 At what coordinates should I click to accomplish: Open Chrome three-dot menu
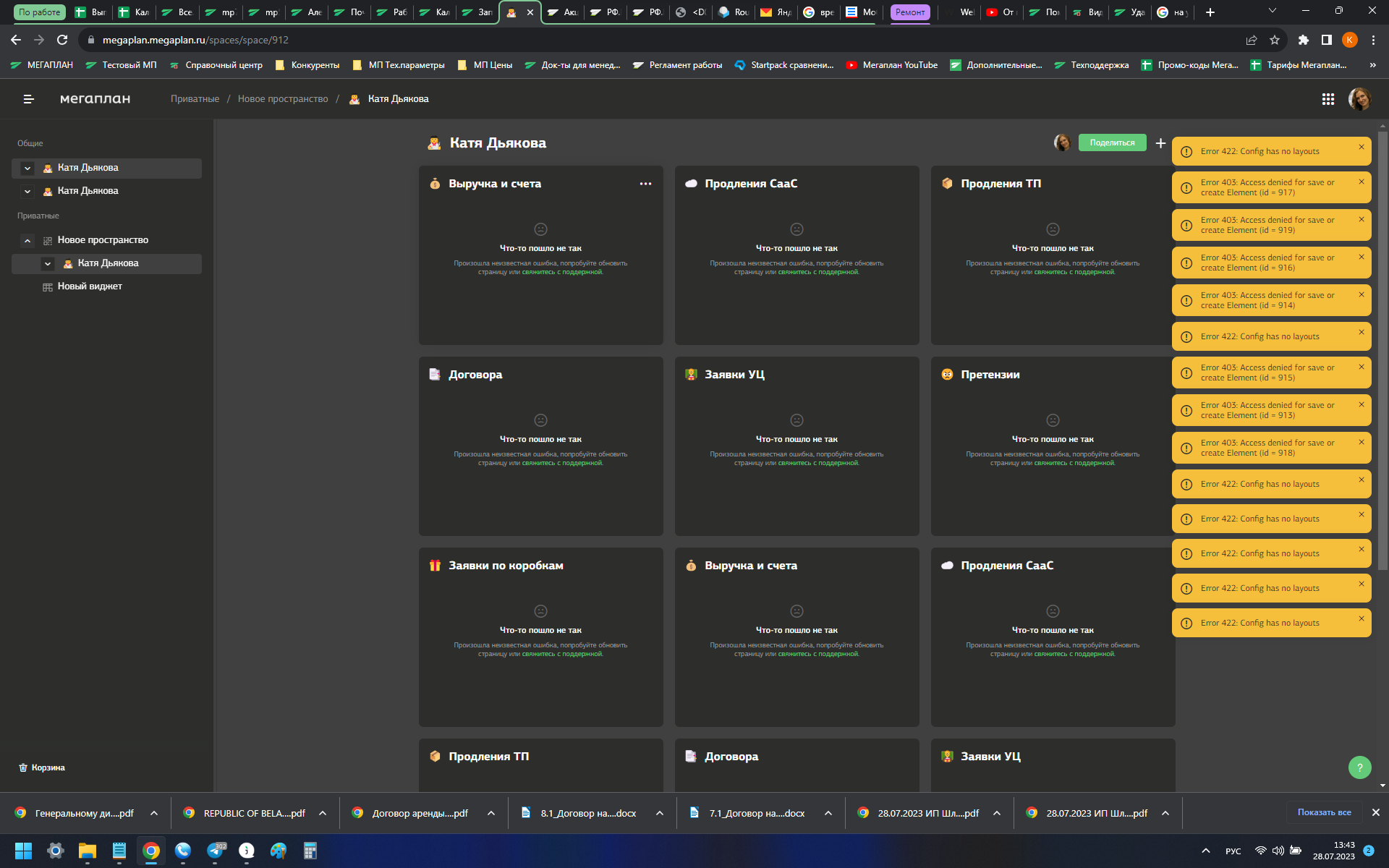(1373, 40)
